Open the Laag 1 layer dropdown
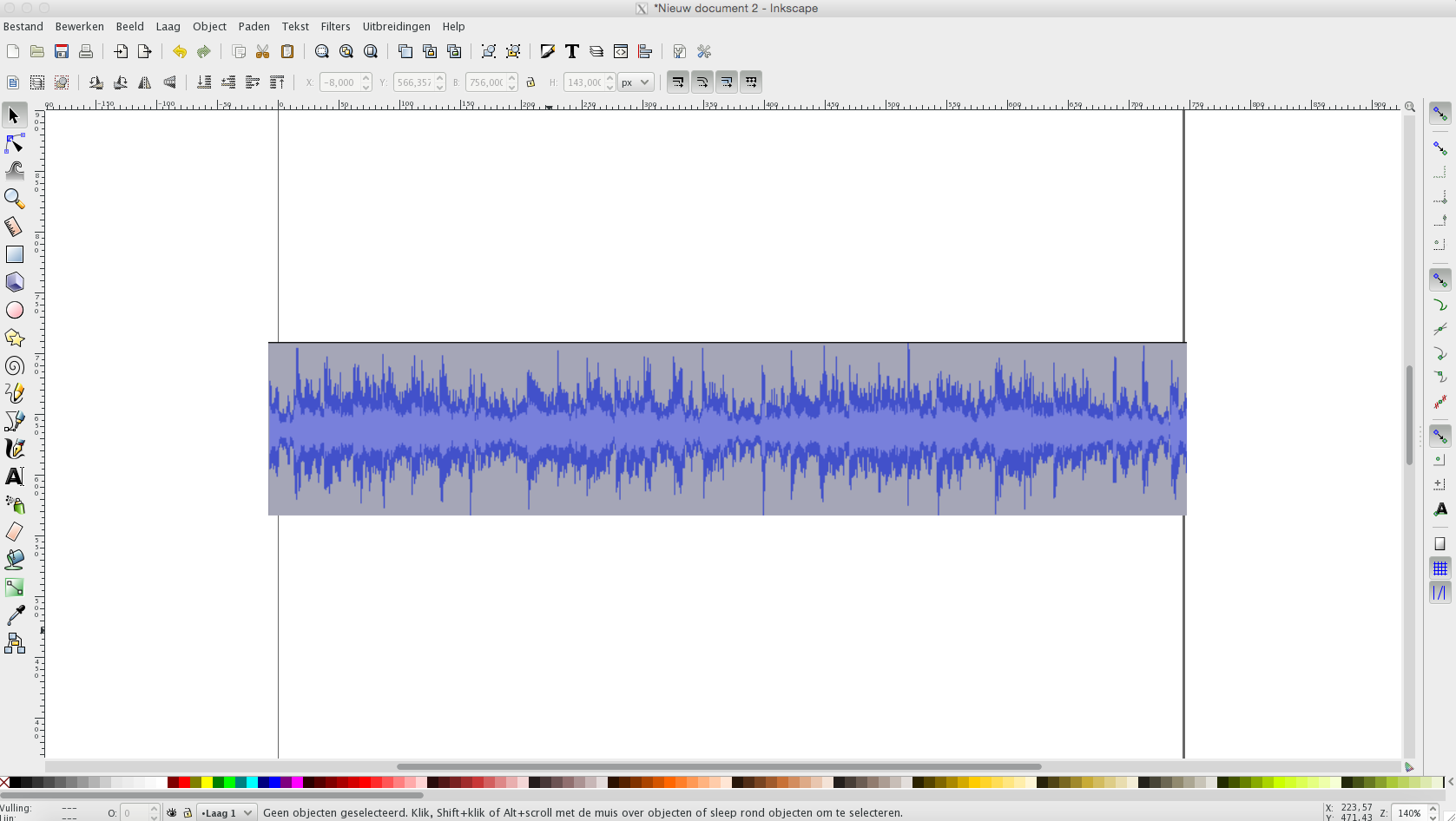Image resolution: width=1456 pixels, height=821 pixels. [227, 813]
